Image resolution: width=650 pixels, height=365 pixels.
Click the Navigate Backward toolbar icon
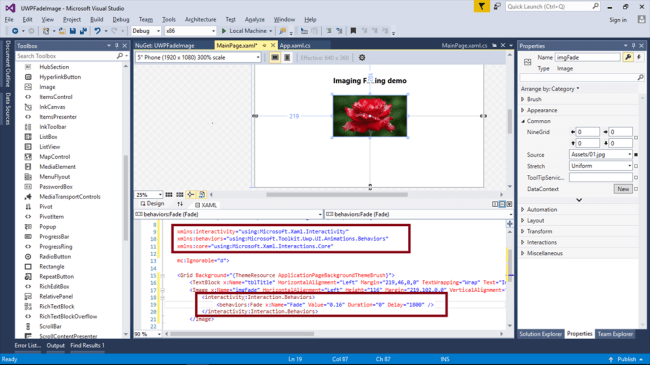click(15, 31)
